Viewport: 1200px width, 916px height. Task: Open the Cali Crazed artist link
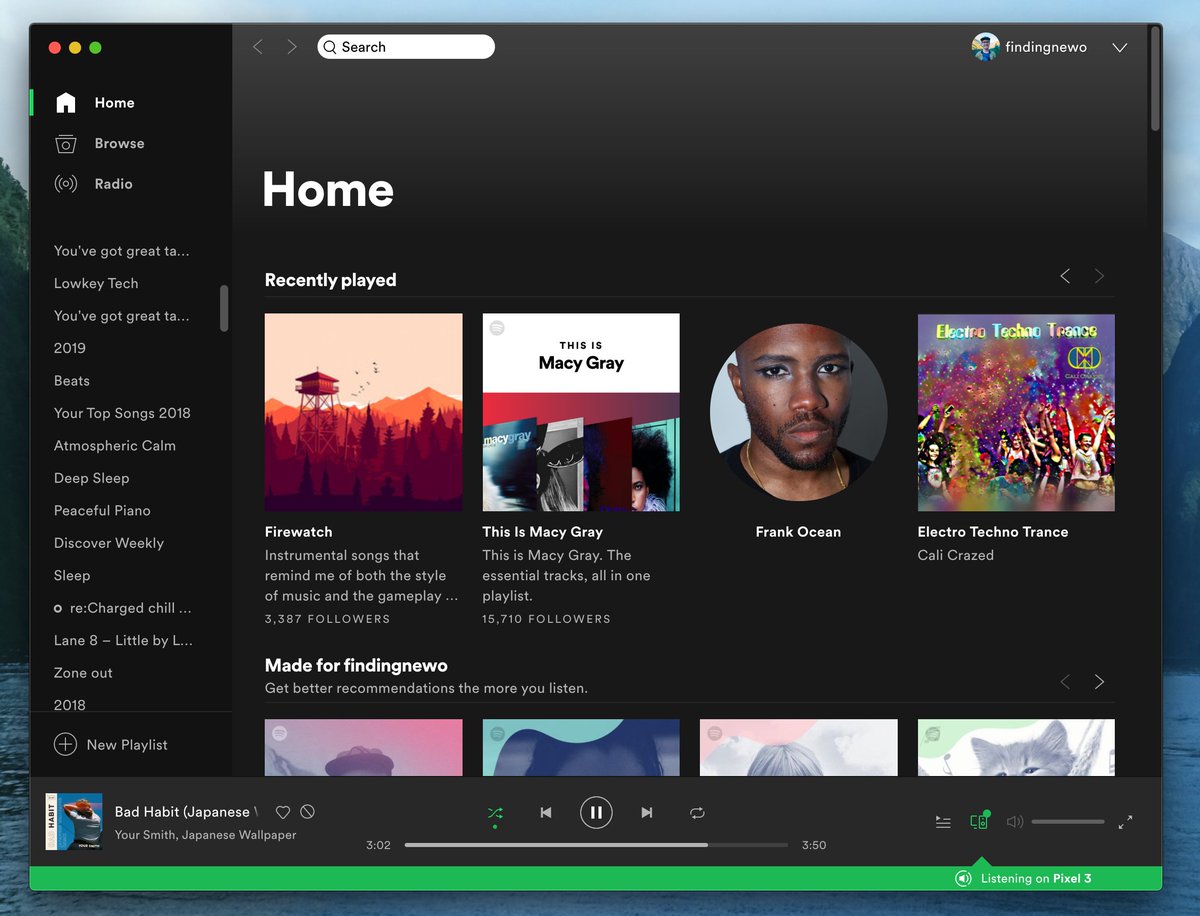(956, 555)
